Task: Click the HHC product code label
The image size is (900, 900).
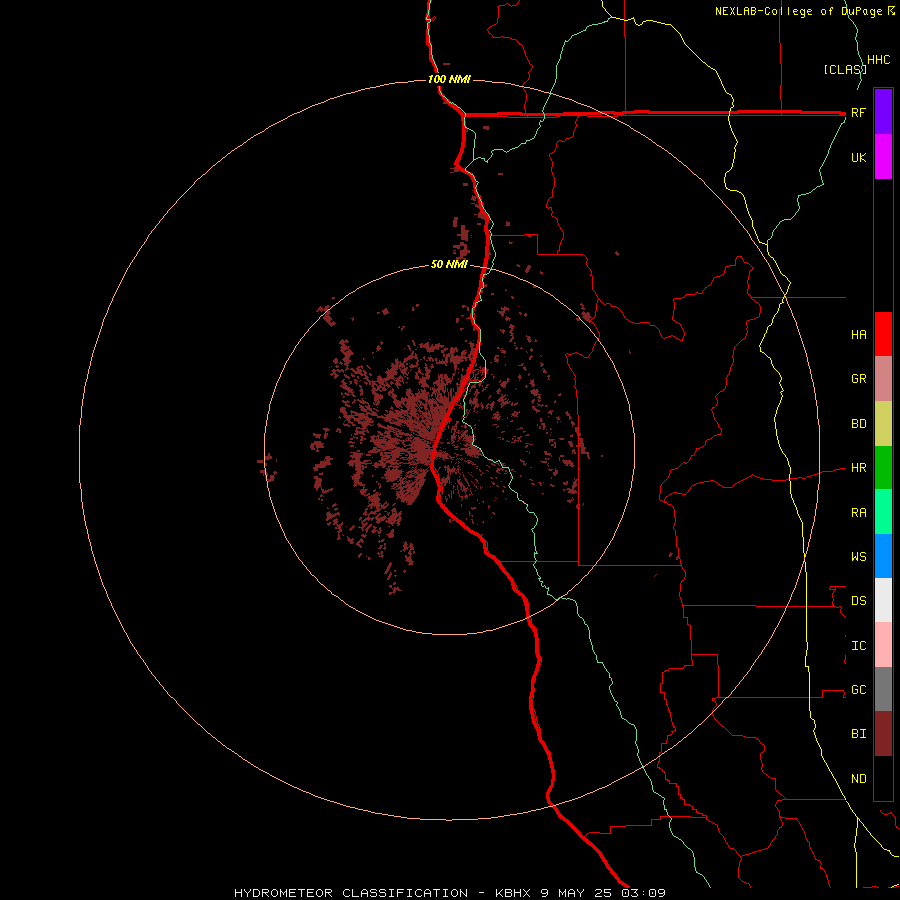Action: pyautogui.click(x=879, y=60)
